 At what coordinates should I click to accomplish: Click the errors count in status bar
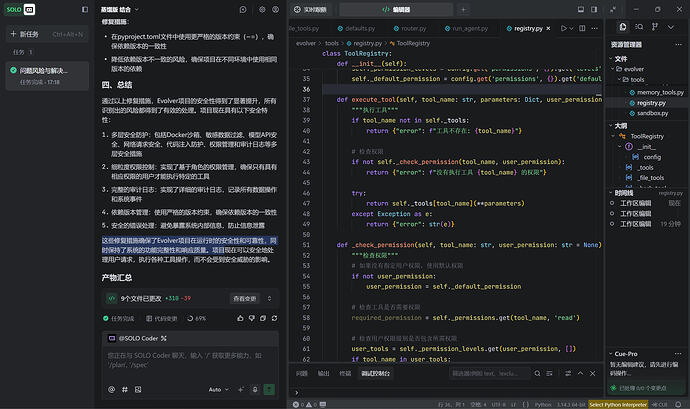click(x=299, y=404)
